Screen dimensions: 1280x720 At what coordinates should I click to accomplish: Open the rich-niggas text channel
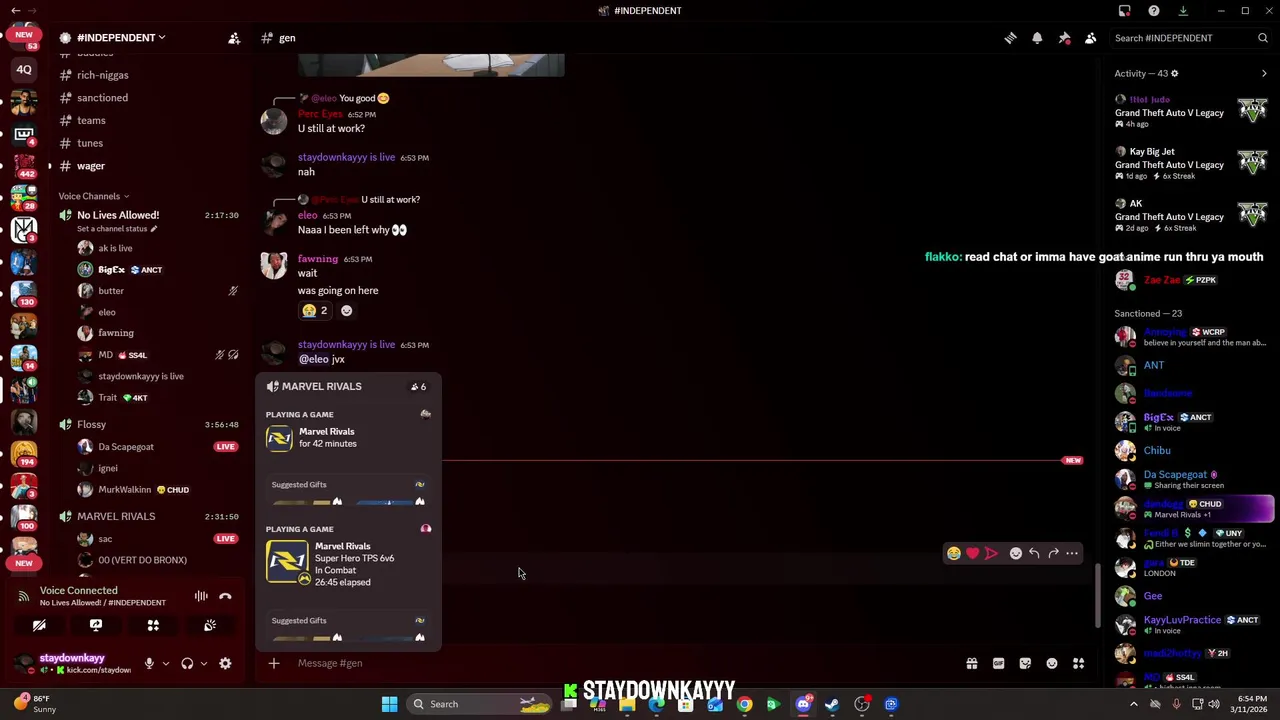tap(102, 75)
